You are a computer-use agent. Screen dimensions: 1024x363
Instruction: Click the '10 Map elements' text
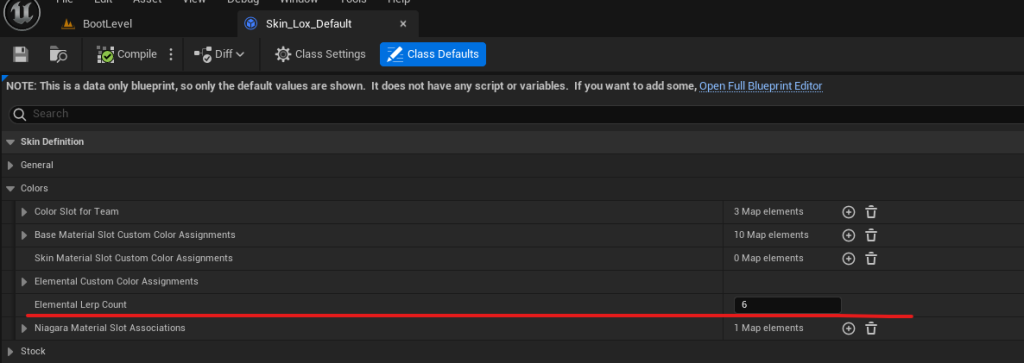click(x=771, y=235)
